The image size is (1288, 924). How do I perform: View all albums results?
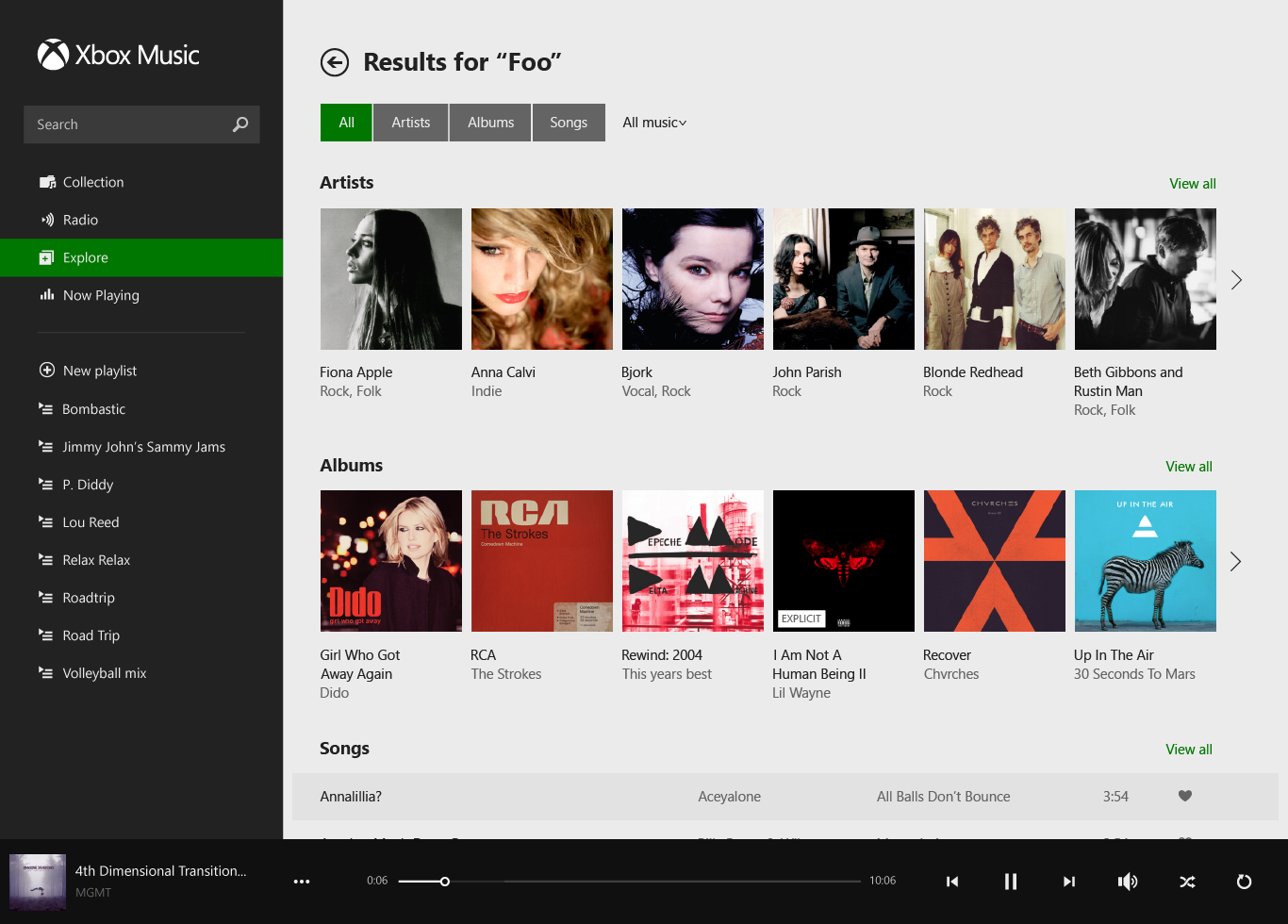(1189, 467)
